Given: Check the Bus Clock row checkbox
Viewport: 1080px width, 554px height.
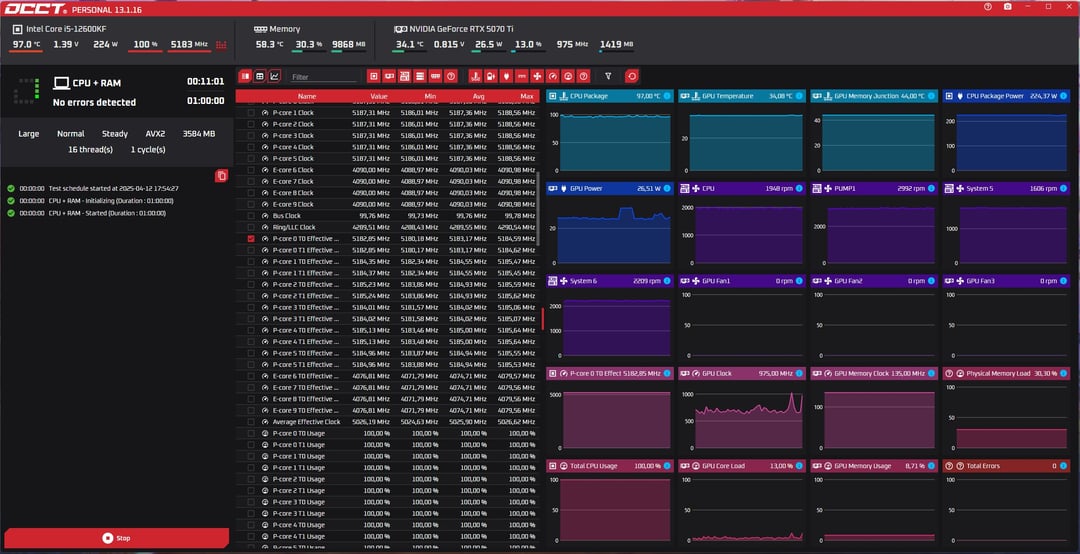Looking at the screenshot, I should point(251,216).
